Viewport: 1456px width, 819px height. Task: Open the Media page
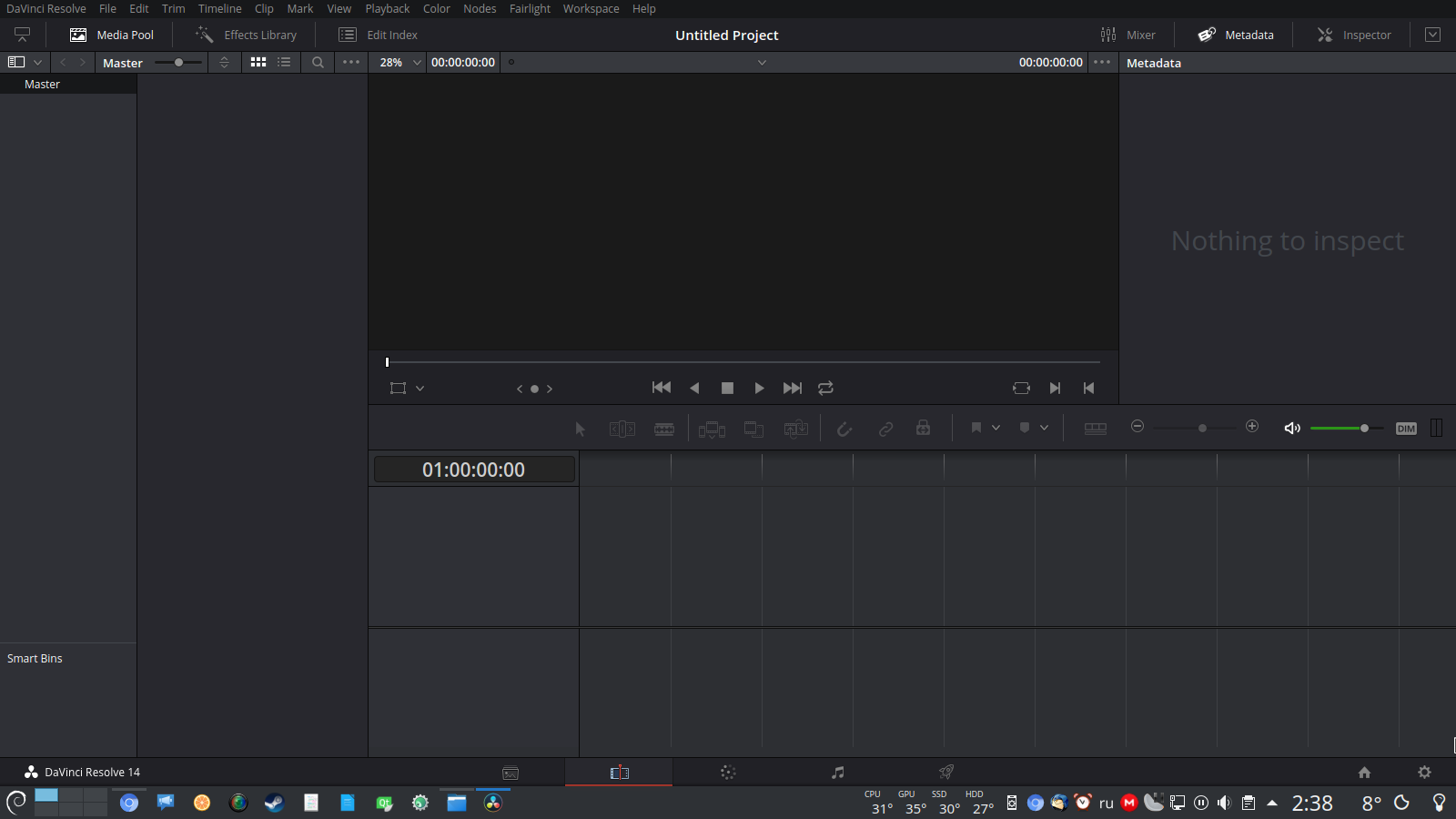coord(510,772)
